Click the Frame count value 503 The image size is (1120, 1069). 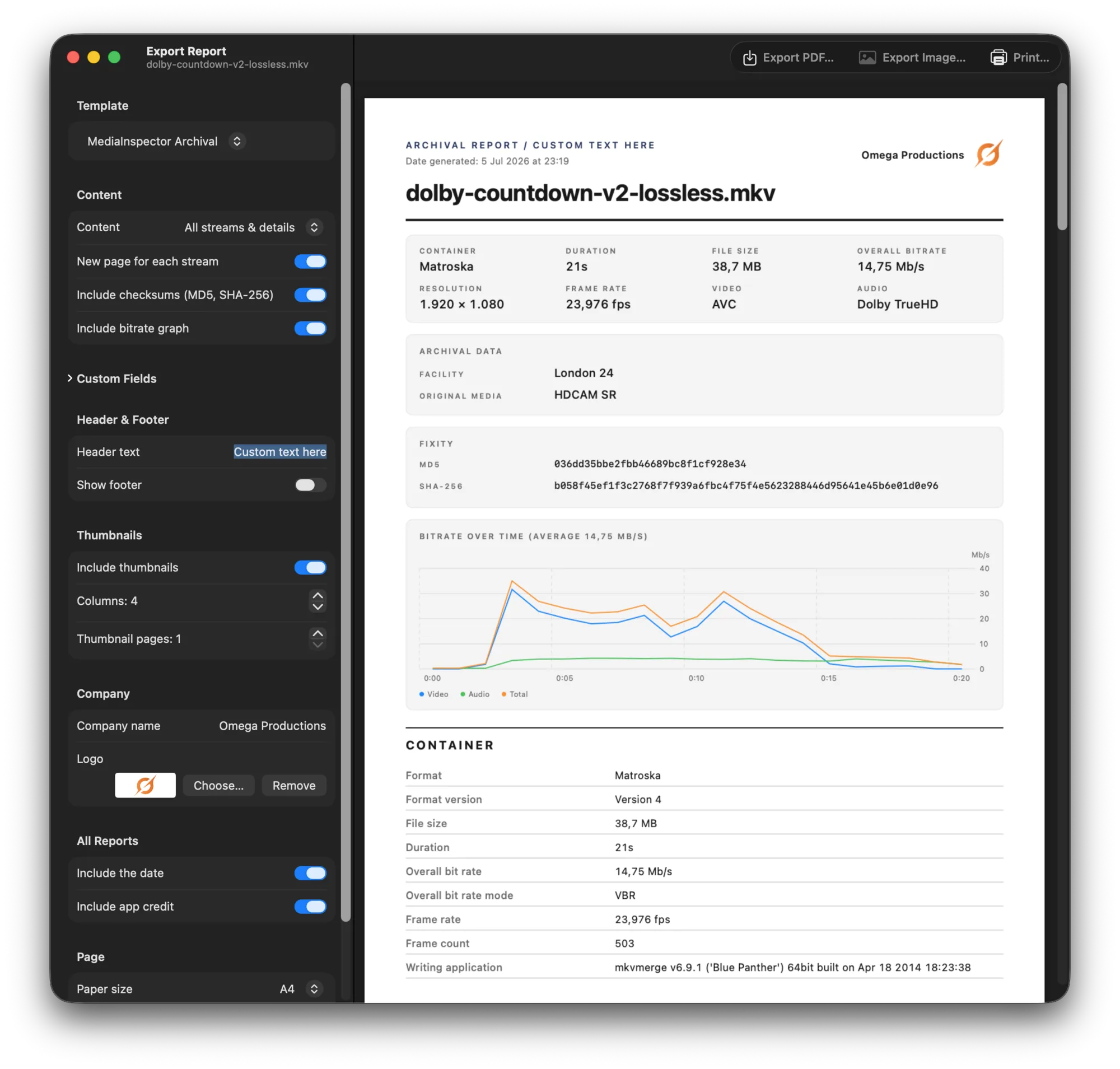(624, 943)
